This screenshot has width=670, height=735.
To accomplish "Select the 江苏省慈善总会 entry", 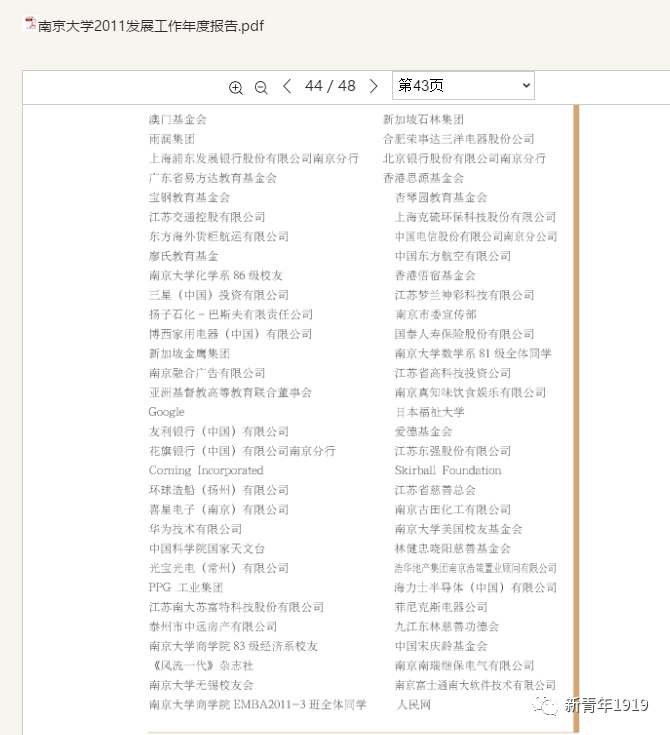I will click(x=435, y=490).
